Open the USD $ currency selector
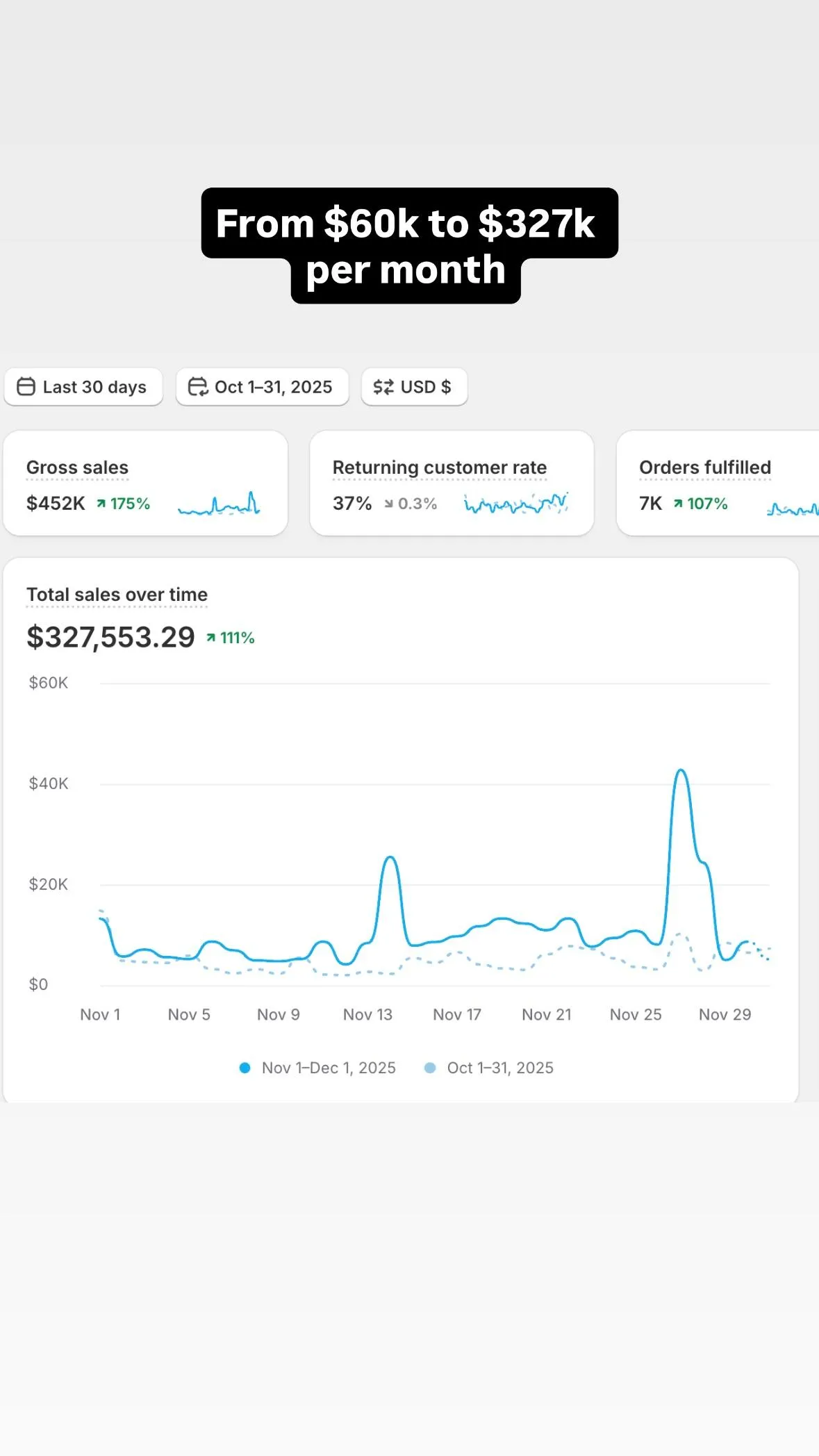This screenshot has height=1456, width=819. pos(414,386)
